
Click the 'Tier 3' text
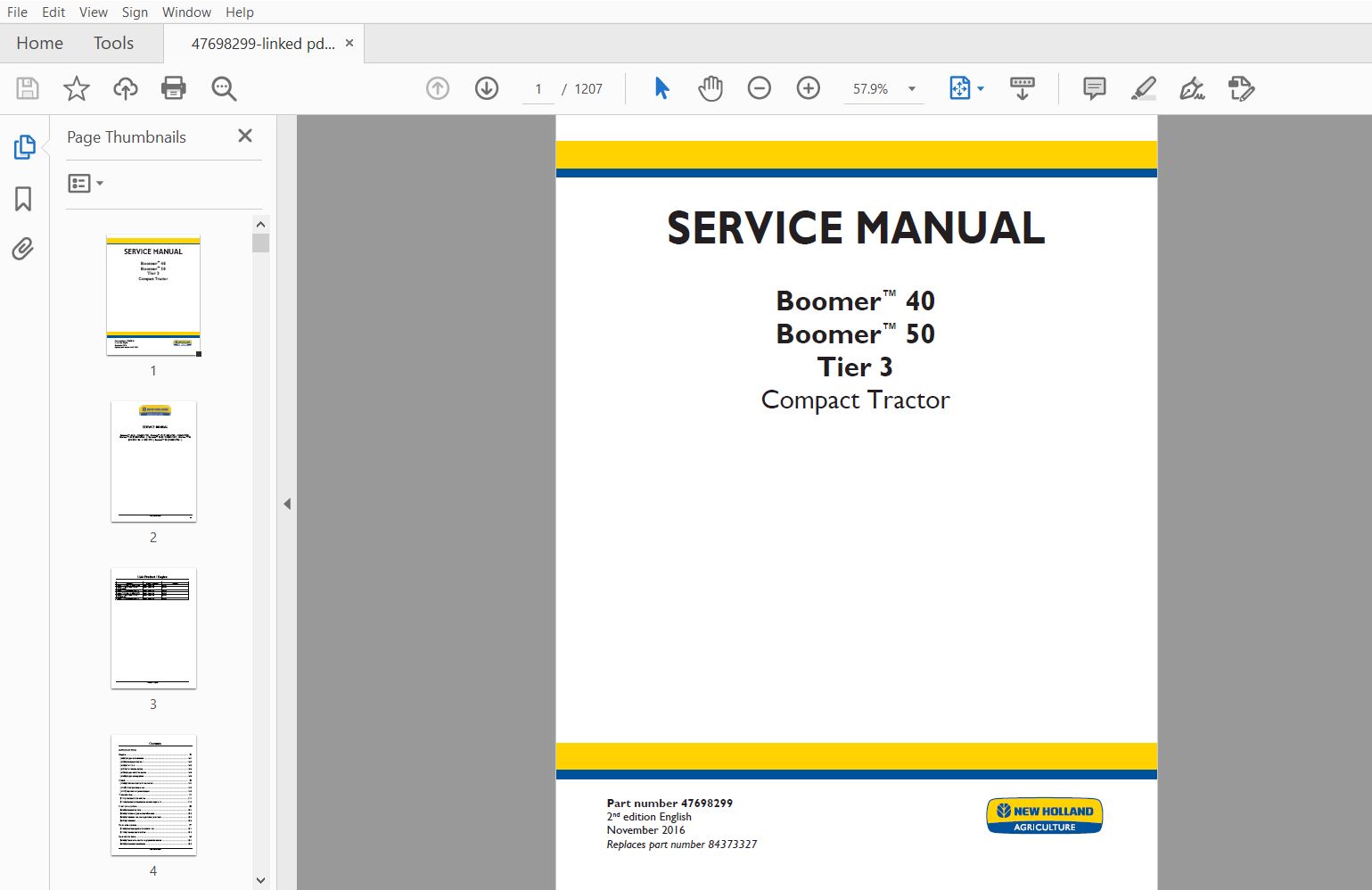point(855,367)
